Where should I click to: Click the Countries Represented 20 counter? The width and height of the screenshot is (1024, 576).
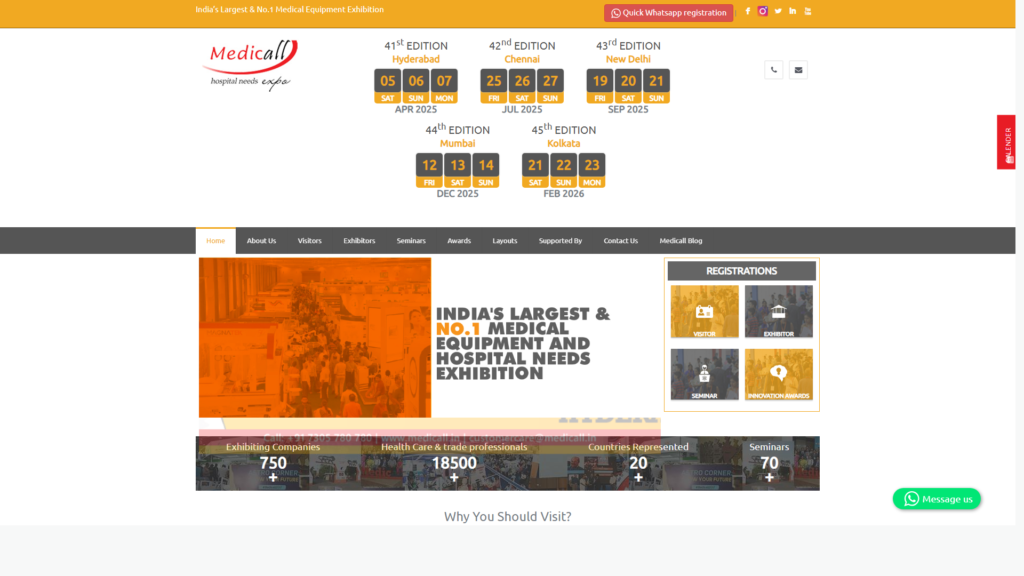(x=638, y=463)
